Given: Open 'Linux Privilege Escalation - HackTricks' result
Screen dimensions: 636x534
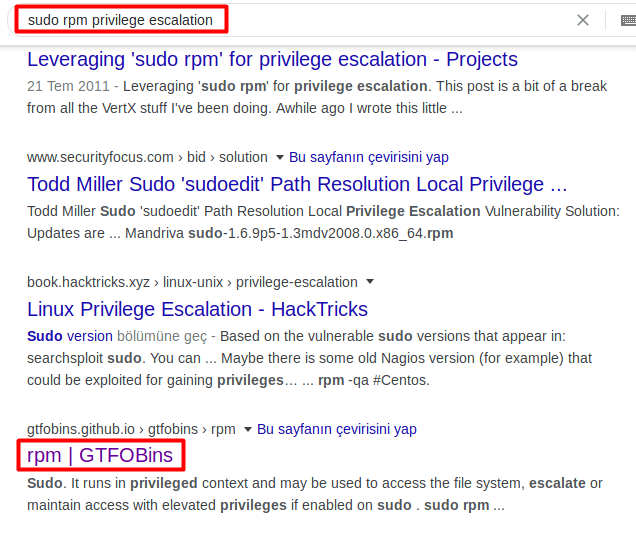Looking at the screenshot, I should pos(197,309).
